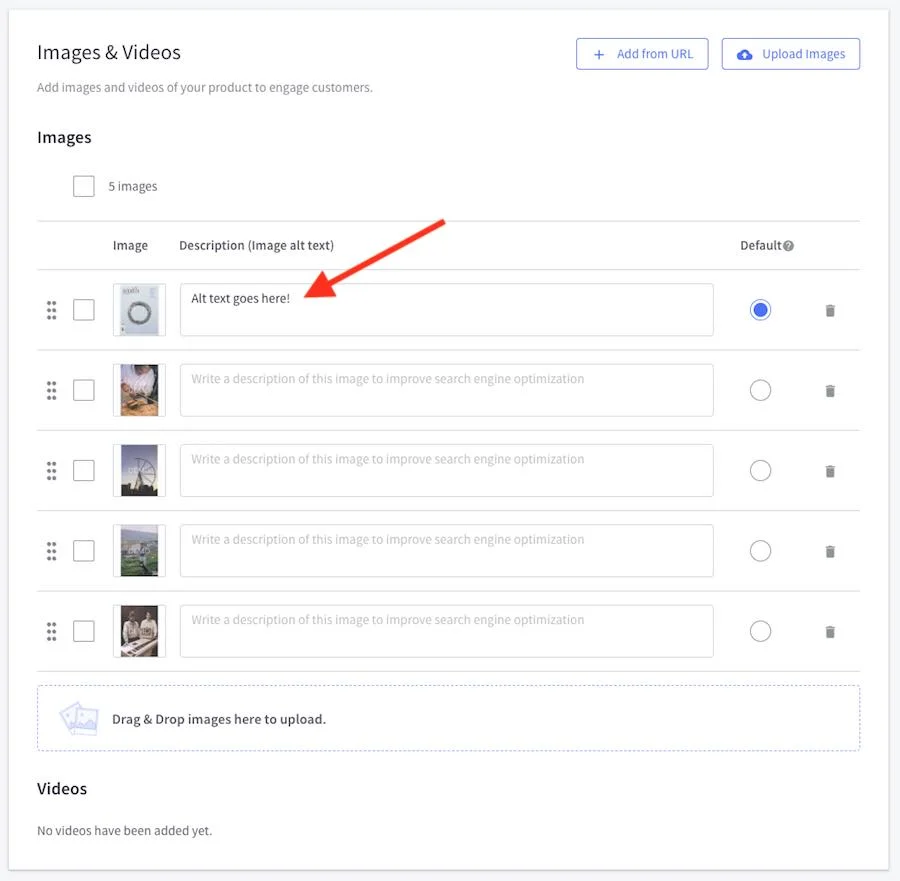Open the second image thumbnail of person crafting
The image size is (900, 881).
tap(139, 390)
